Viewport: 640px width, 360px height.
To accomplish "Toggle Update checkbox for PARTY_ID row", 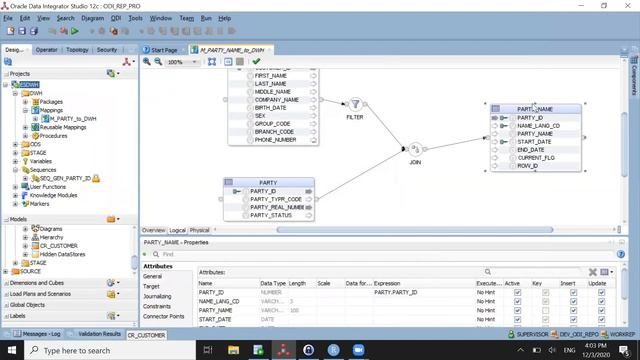I will [x=601, y=293].
